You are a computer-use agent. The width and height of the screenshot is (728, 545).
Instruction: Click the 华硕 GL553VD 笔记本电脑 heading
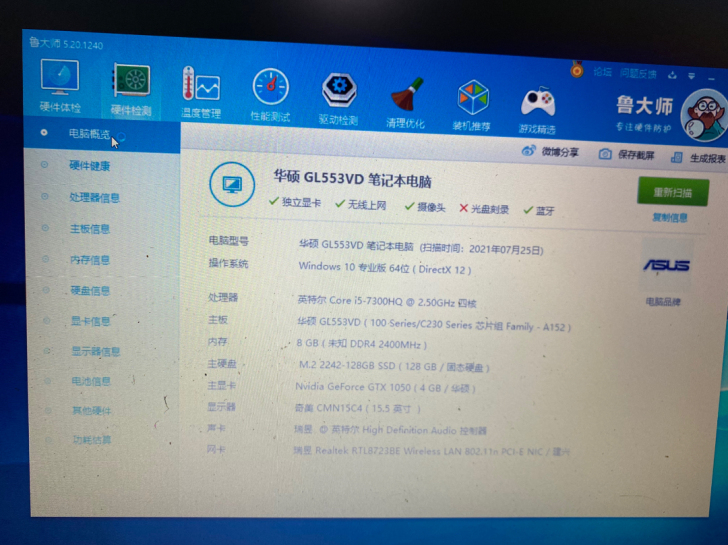[x=352, y=179]
